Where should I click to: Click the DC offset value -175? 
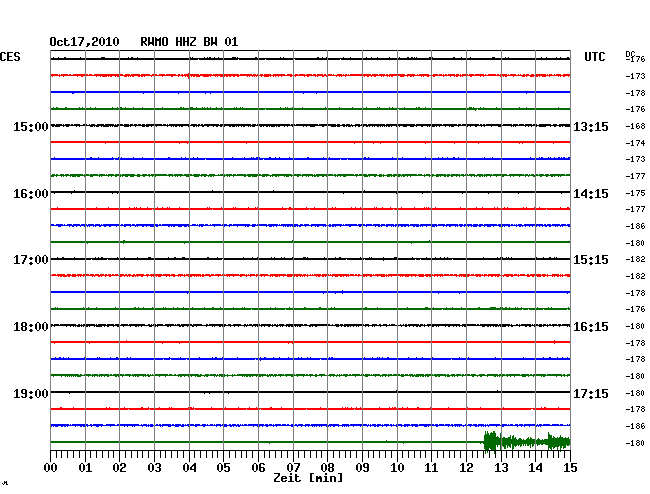(635, 193)
